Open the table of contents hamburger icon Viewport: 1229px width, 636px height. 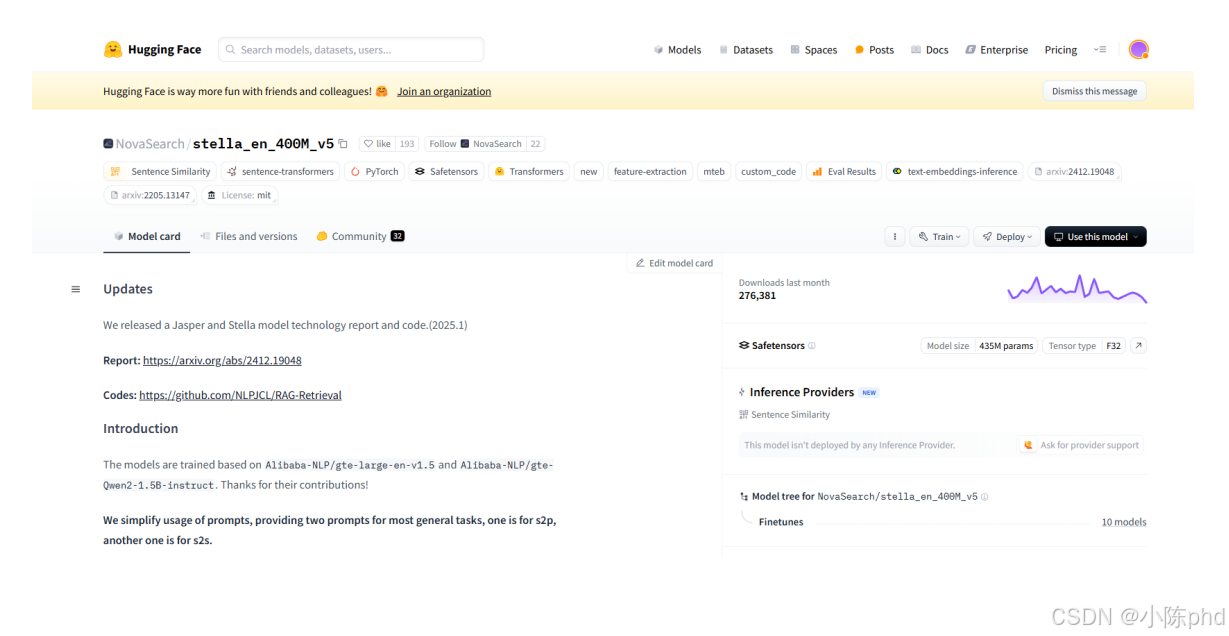click(x=75, y=289)
